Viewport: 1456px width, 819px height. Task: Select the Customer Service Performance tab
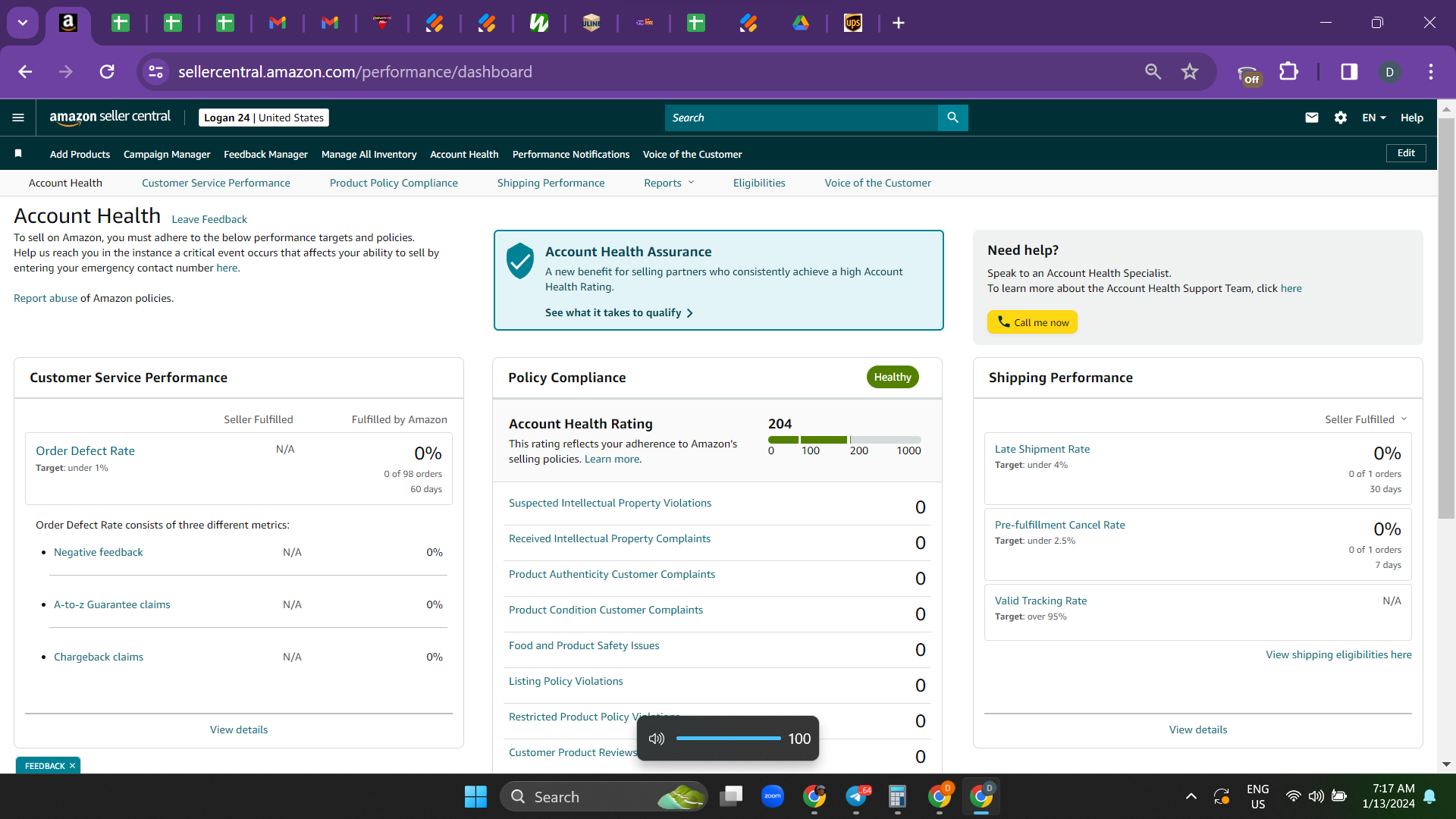click(216, 183)
